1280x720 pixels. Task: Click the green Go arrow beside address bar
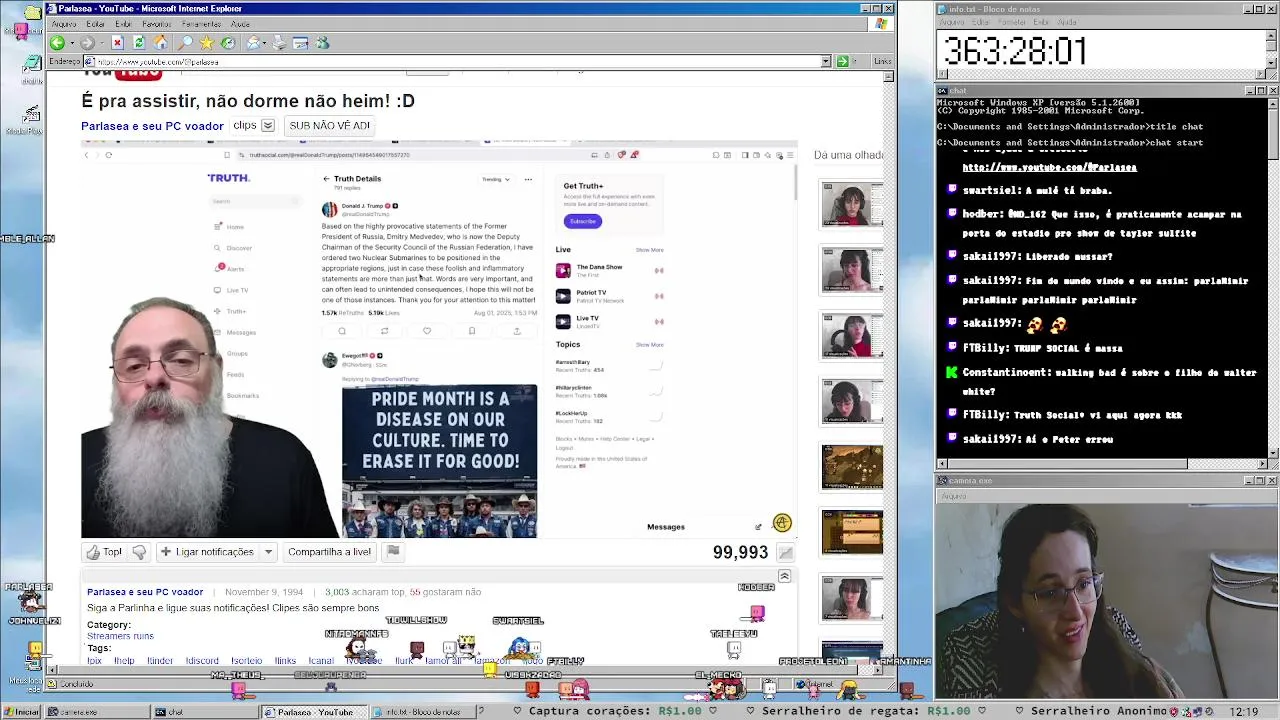click(842, 62)
